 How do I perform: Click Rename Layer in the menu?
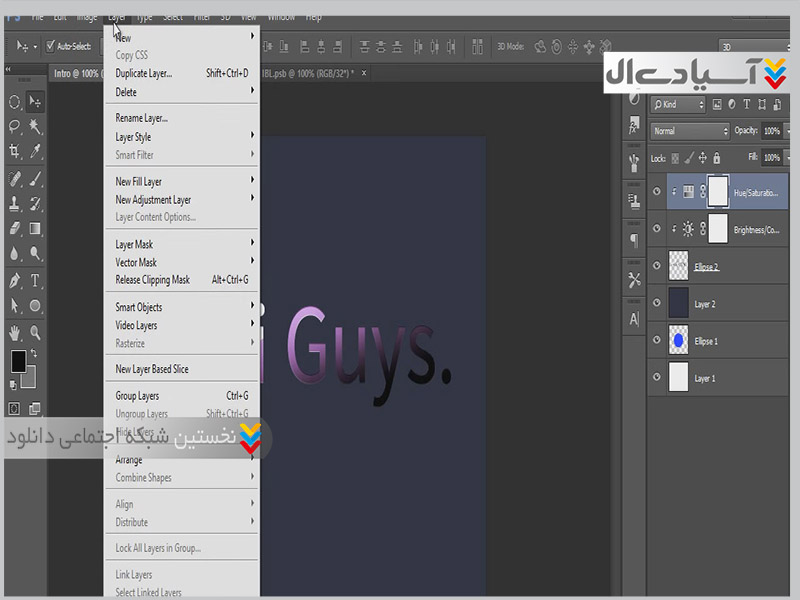141,118
